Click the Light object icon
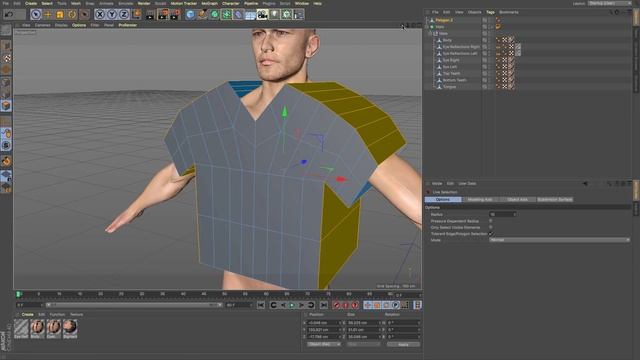 pos(275,15)
